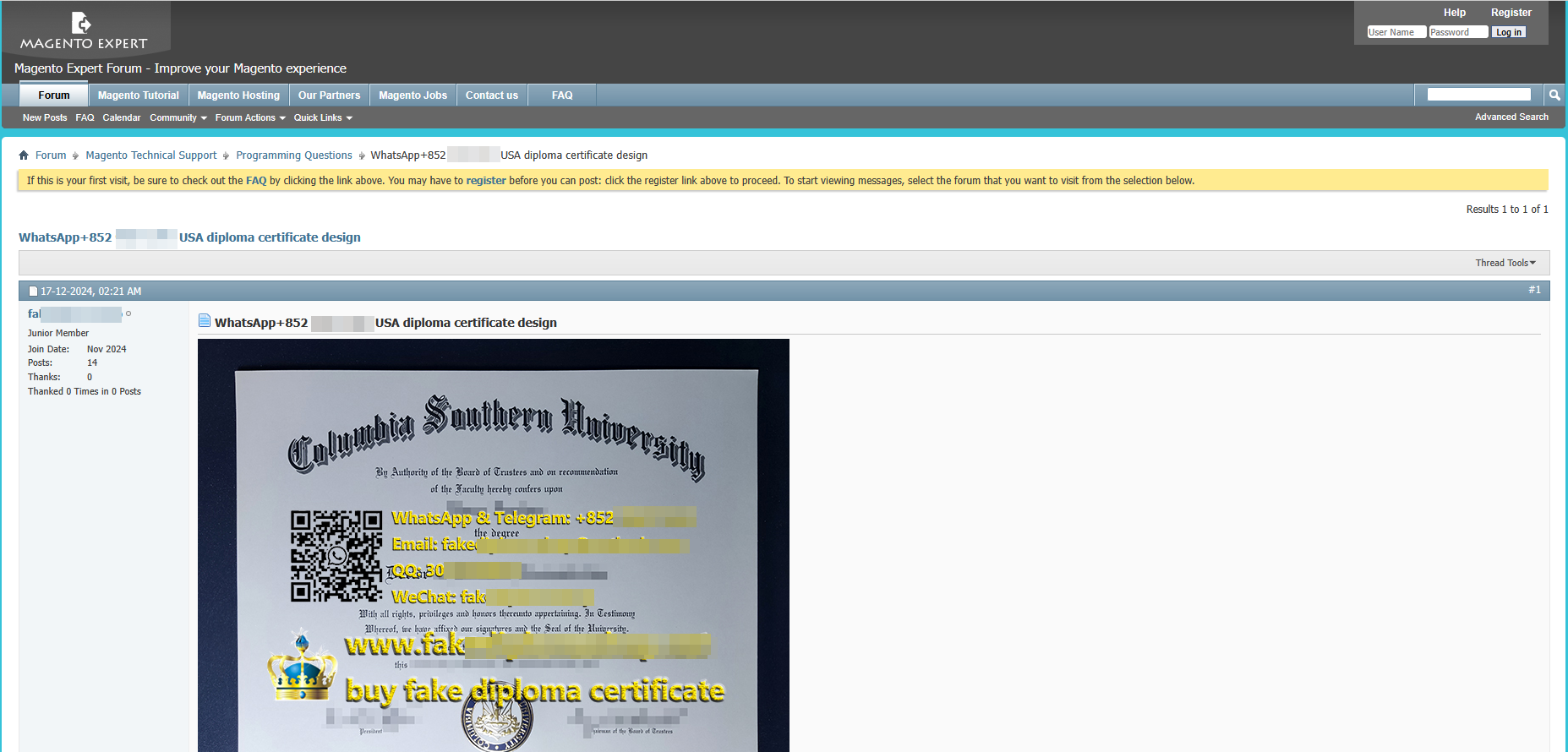Click the FAQ link in yellow notice
The image size is (1568, 752).
pyautogui.click(x=256, y=181)
